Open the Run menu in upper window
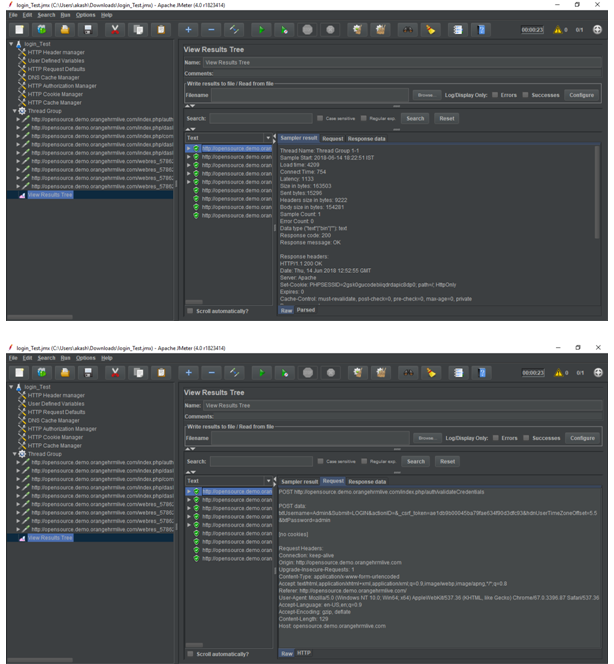The height and width of the screenshot is (664, 614). [x=65, y=15]
